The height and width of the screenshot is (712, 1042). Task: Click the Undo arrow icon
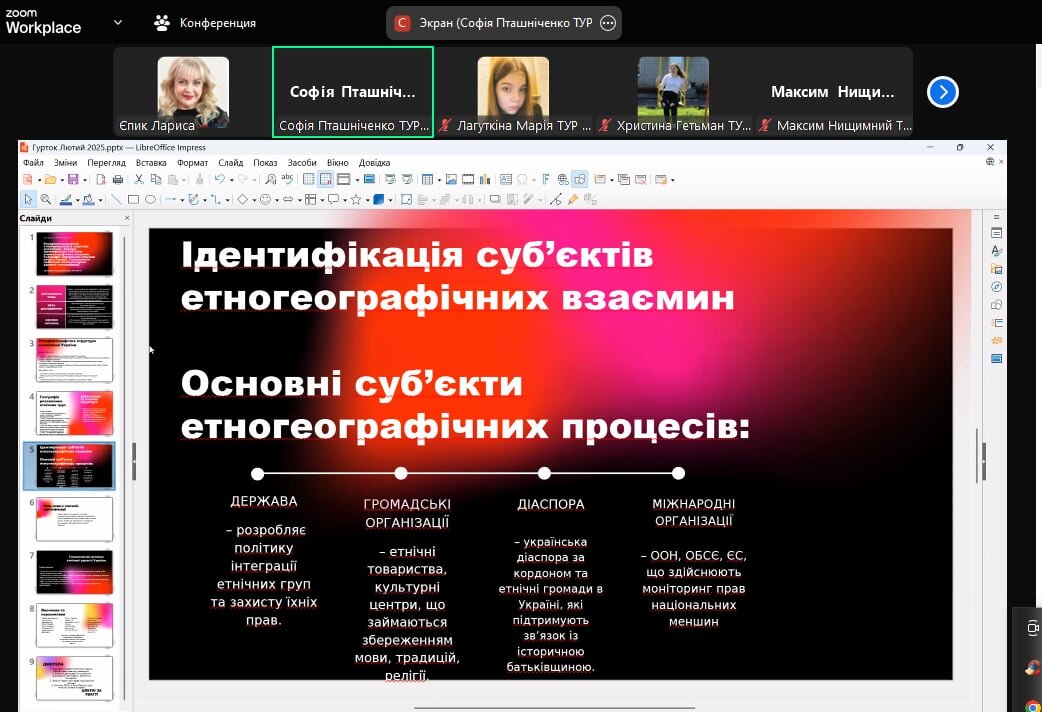(x=219, y=180)
